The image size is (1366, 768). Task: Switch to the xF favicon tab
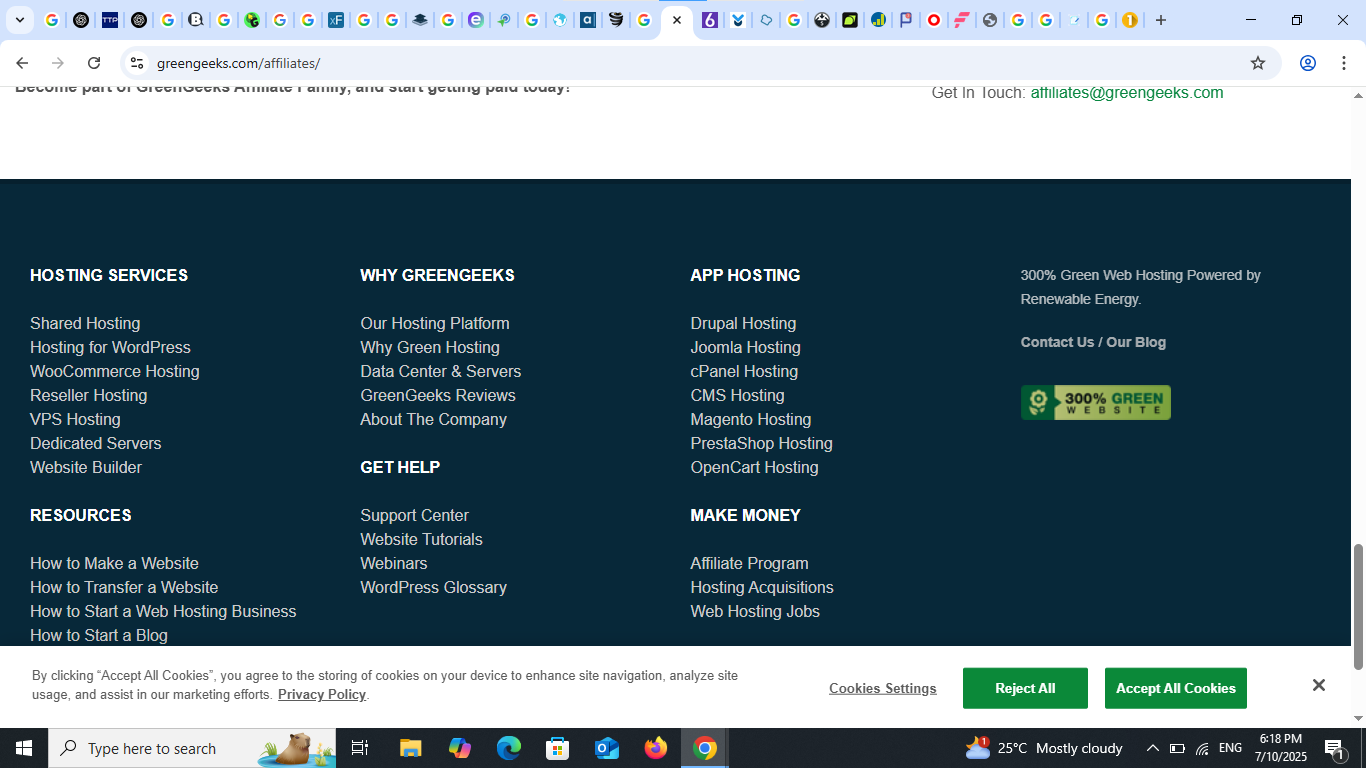tap(336, 20)
